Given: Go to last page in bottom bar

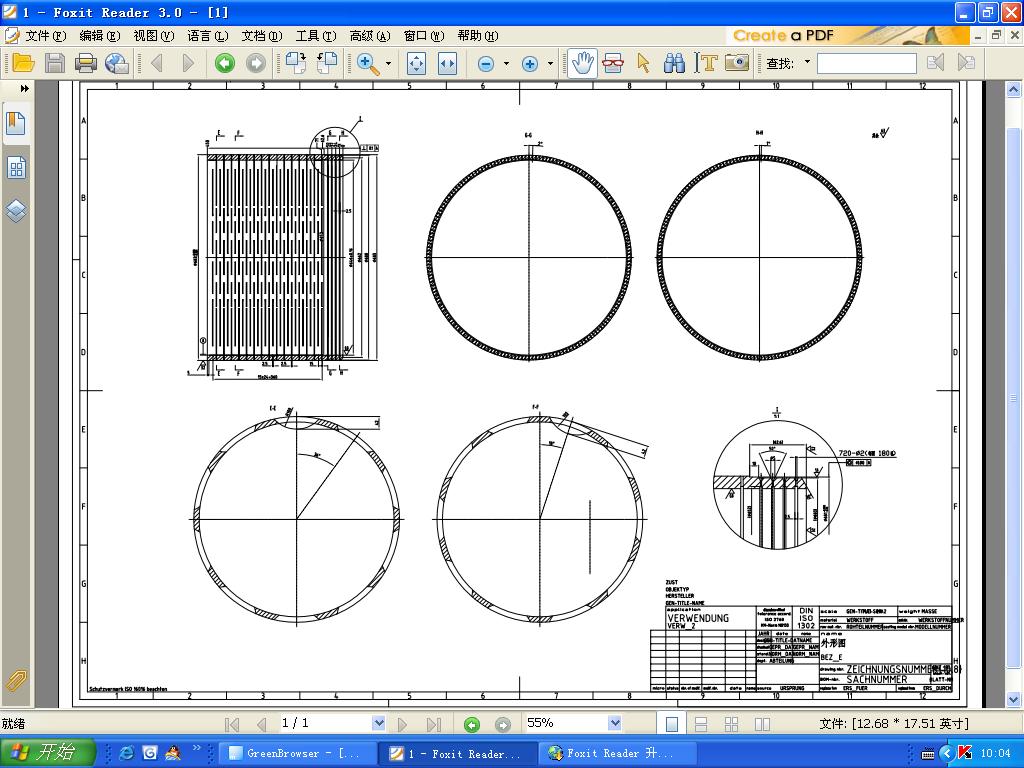Looking at the screenshot, I should point(433,724).
